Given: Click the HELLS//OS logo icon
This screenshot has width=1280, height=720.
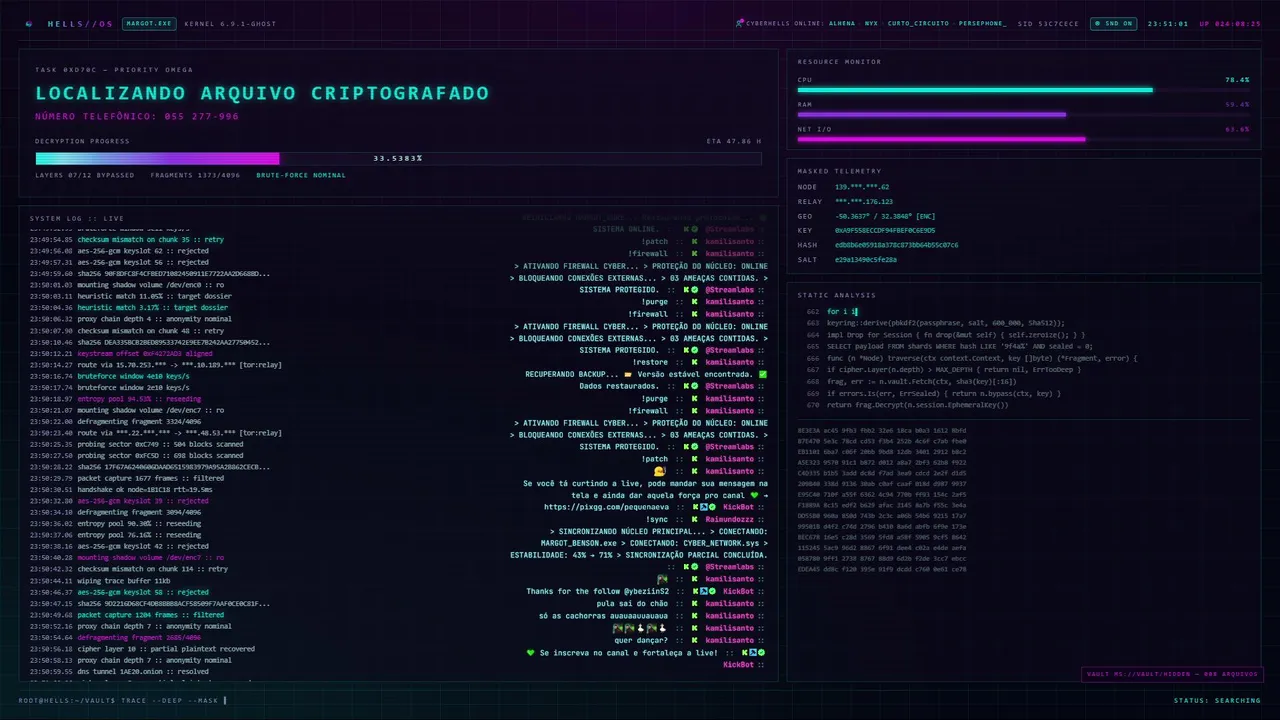Looking at the screenshot, I should click(28, 23).
